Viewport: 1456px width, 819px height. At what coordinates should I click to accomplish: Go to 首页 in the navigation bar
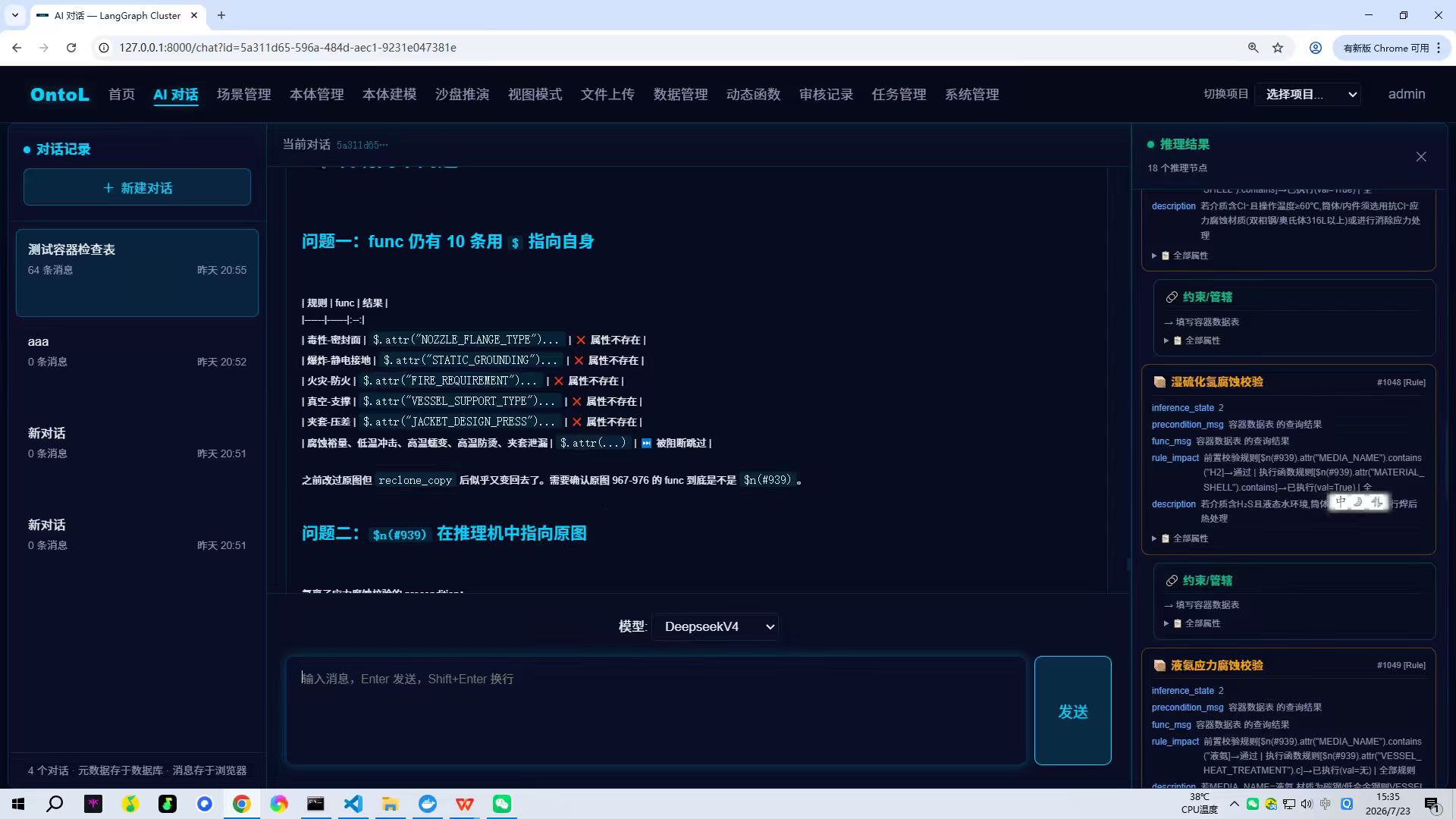[121, 94]
